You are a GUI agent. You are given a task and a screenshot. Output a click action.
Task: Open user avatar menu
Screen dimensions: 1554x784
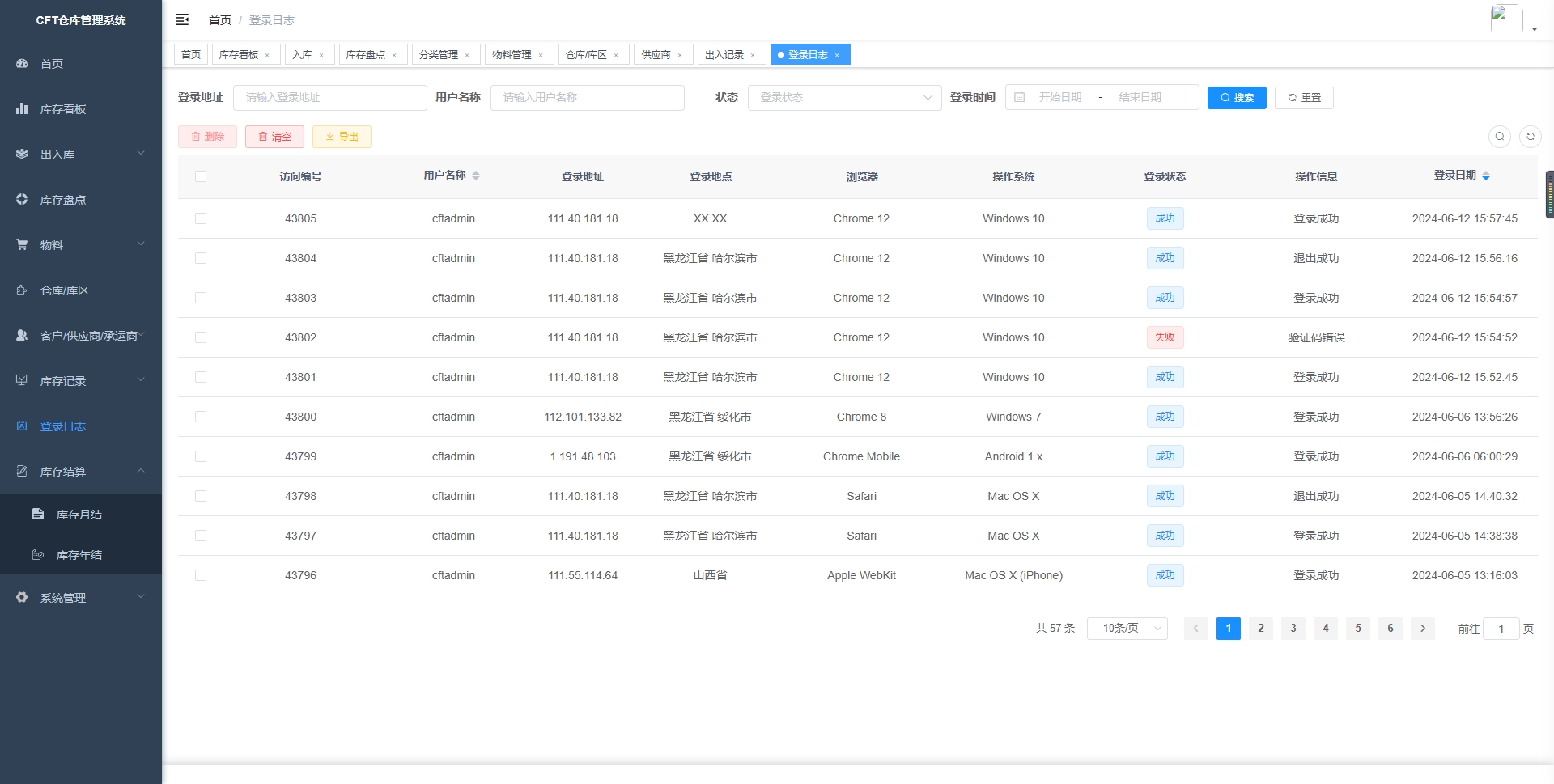tap(1514, 21)
